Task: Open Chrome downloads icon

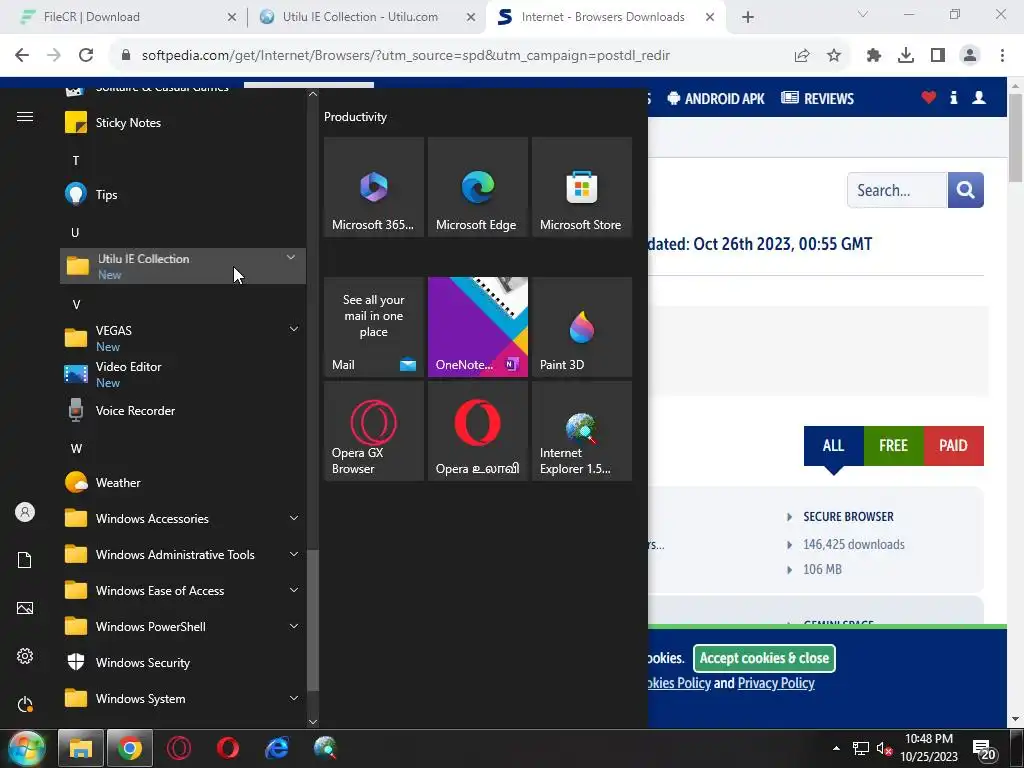Action: 906,56
